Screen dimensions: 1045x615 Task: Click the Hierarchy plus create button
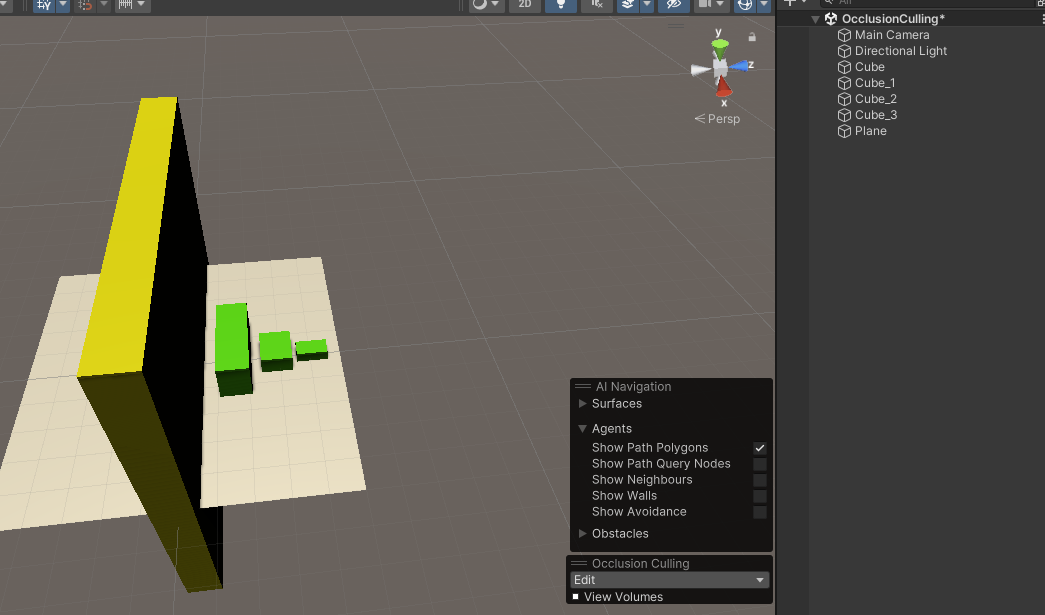(x=790, y=3)
